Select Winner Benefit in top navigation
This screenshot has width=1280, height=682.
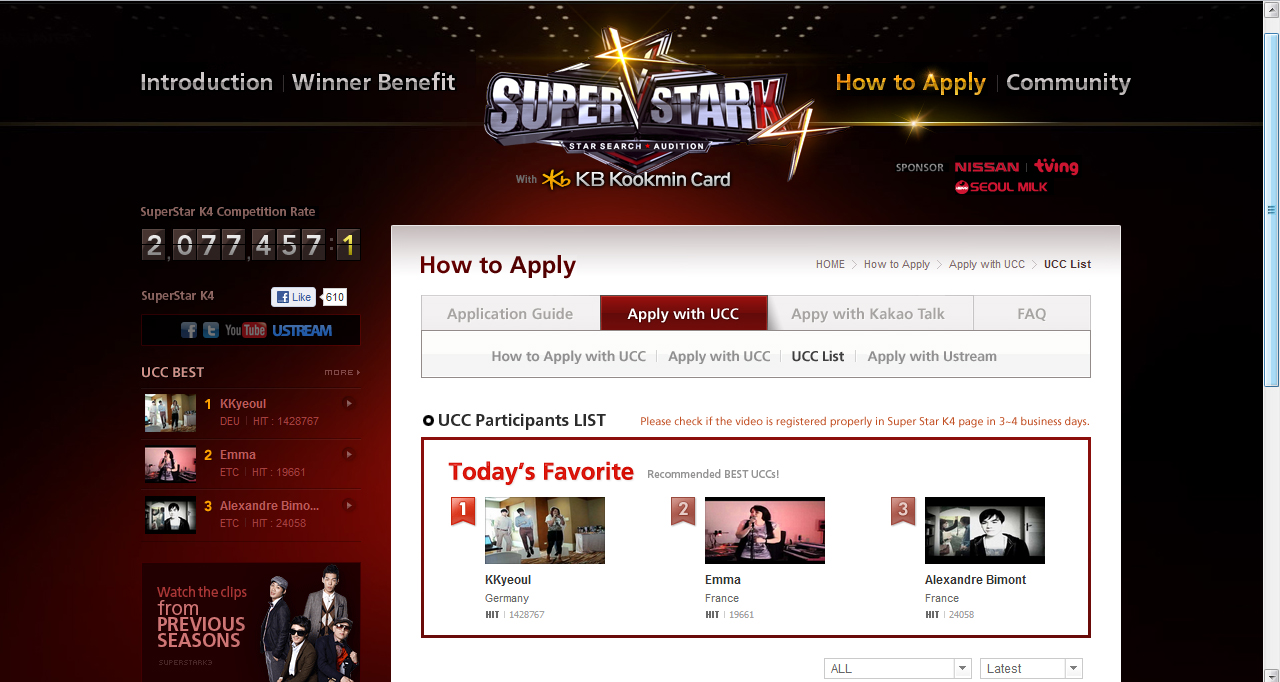[x=374, y=82]
